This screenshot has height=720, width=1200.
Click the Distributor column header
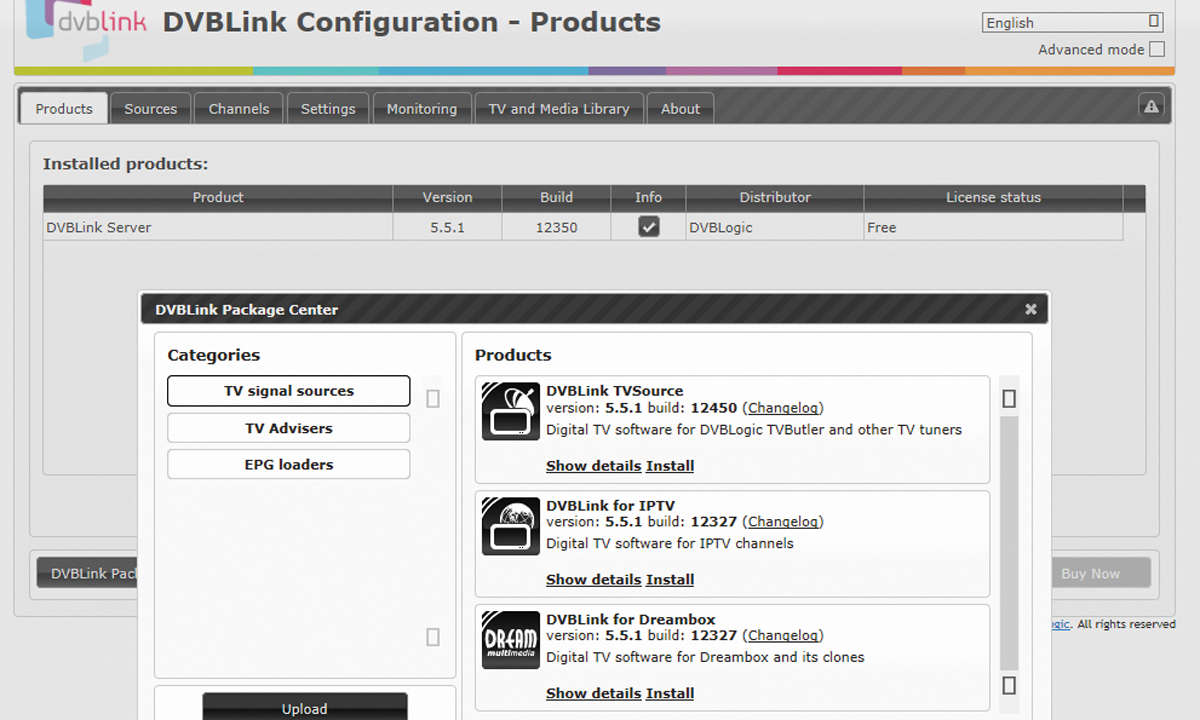(775, 198)
